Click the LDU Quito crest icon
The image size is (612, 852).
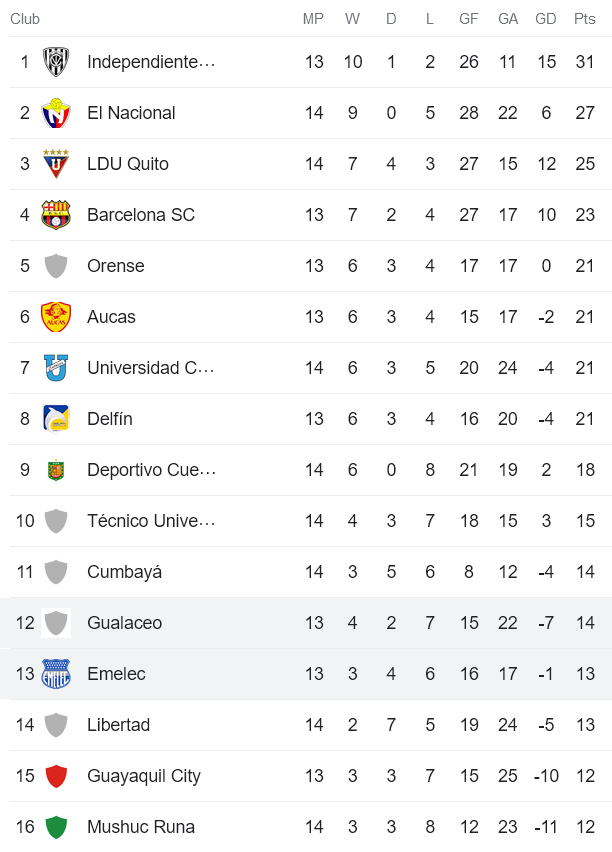click(x=56, y=164)
